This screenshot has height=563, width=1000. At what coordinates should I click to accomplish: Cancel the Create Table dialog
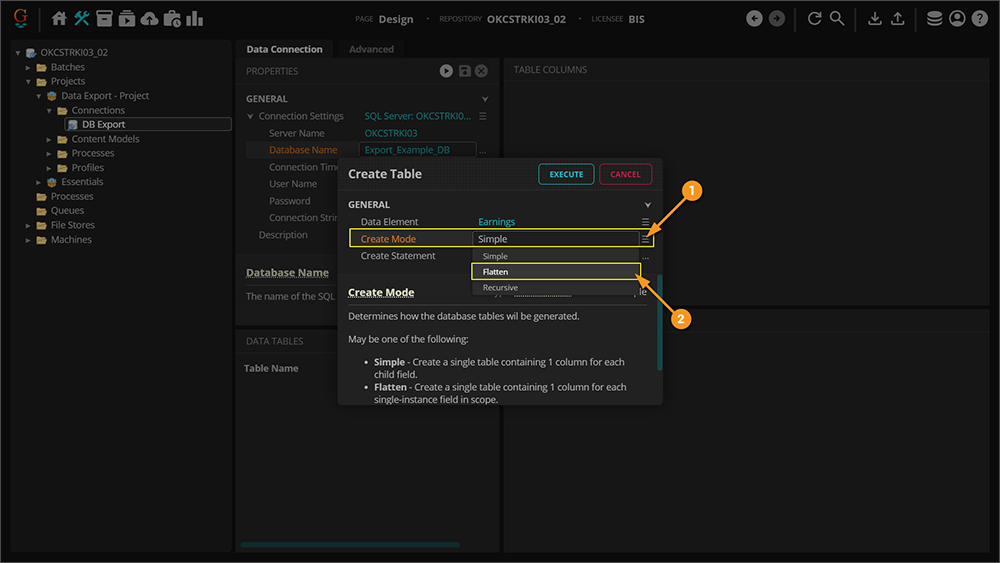(x=625, y=174)
